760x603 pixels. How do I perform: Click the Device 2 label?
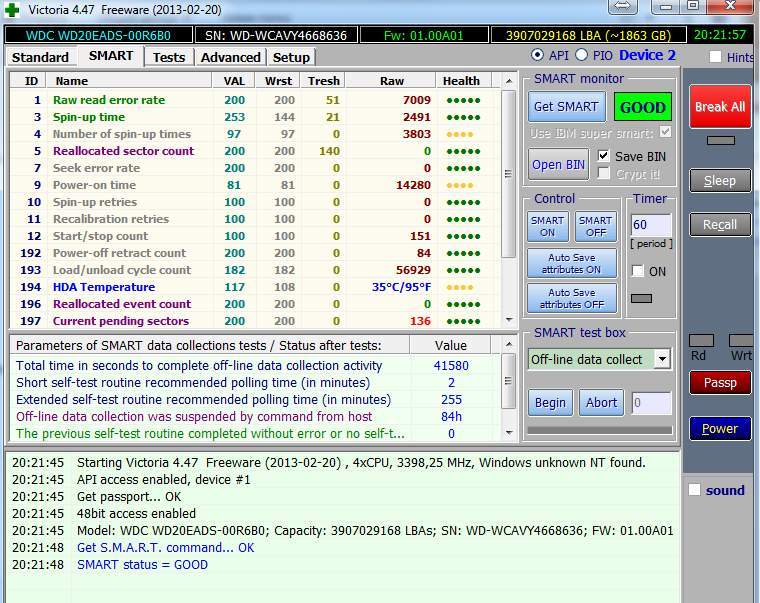click(x=647, y=55)
